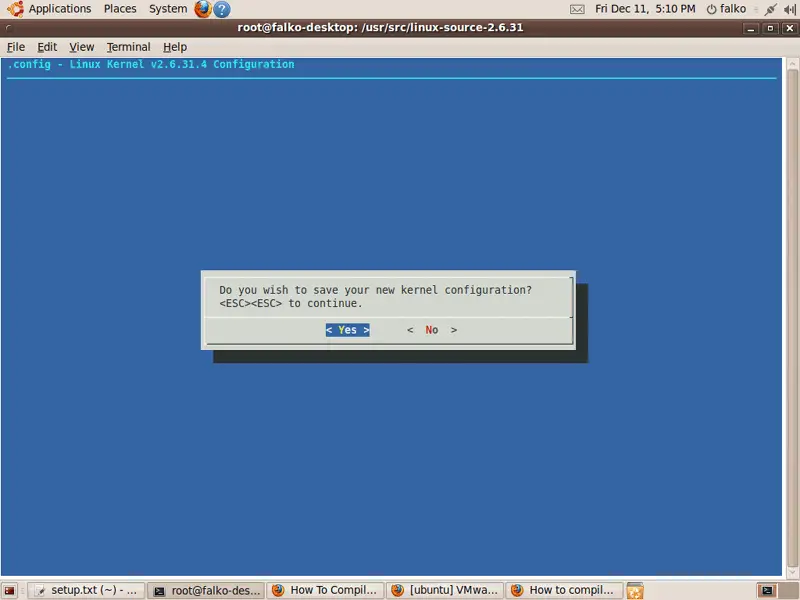The image size is (800, 600).
Task: Click the Show Desktop icon in bottom panel
Action: point(9,591)
